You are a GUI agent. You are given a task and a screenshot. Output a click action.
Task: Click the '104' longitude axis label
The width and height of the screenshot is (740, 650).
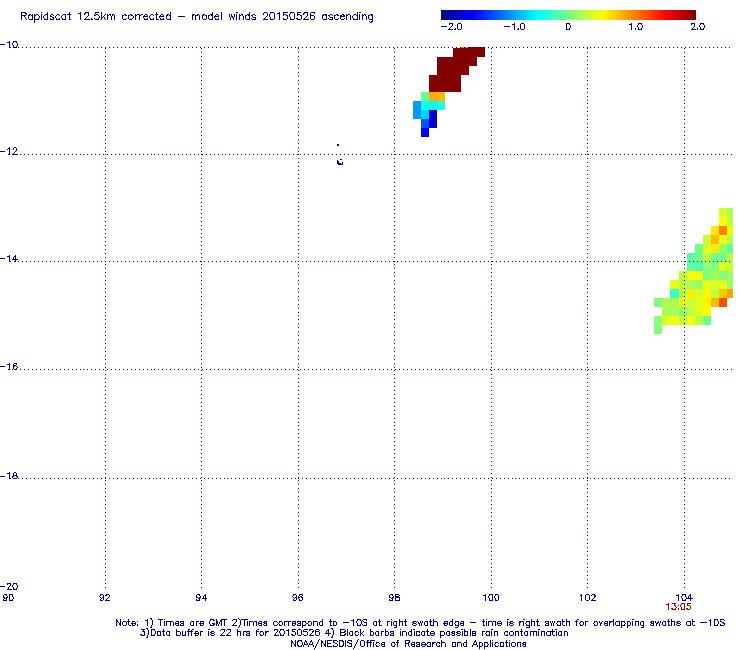[684, 598]
